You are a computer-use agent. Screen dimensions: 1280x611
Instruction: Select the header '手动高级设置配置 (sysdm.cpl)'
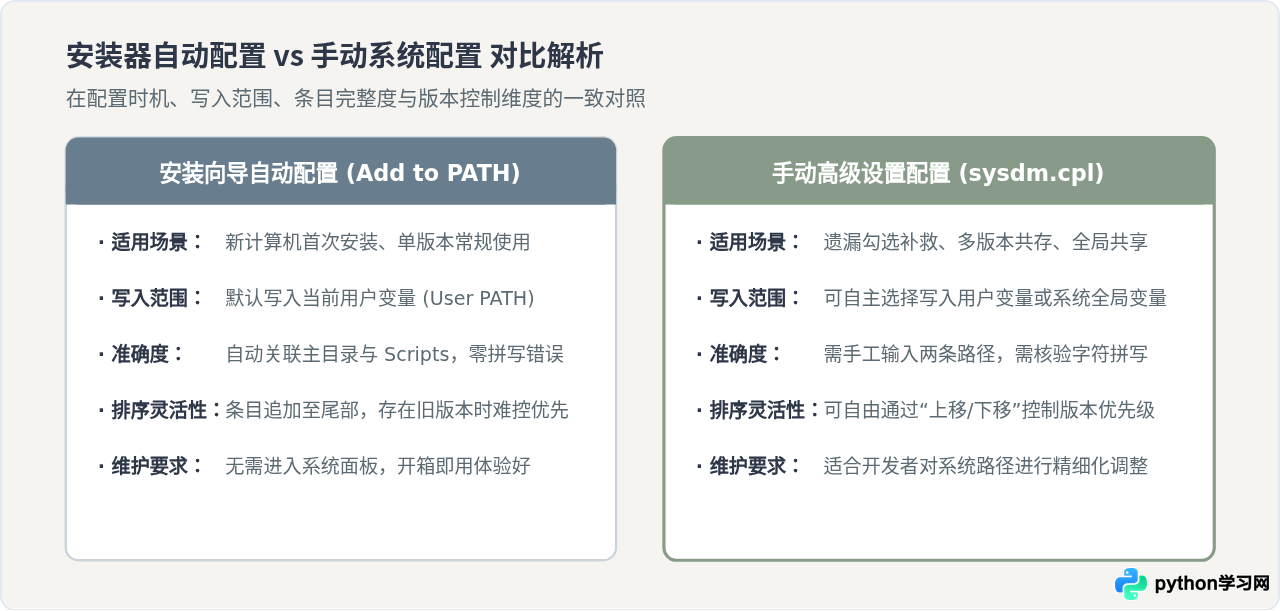click(x=938, y=173)
